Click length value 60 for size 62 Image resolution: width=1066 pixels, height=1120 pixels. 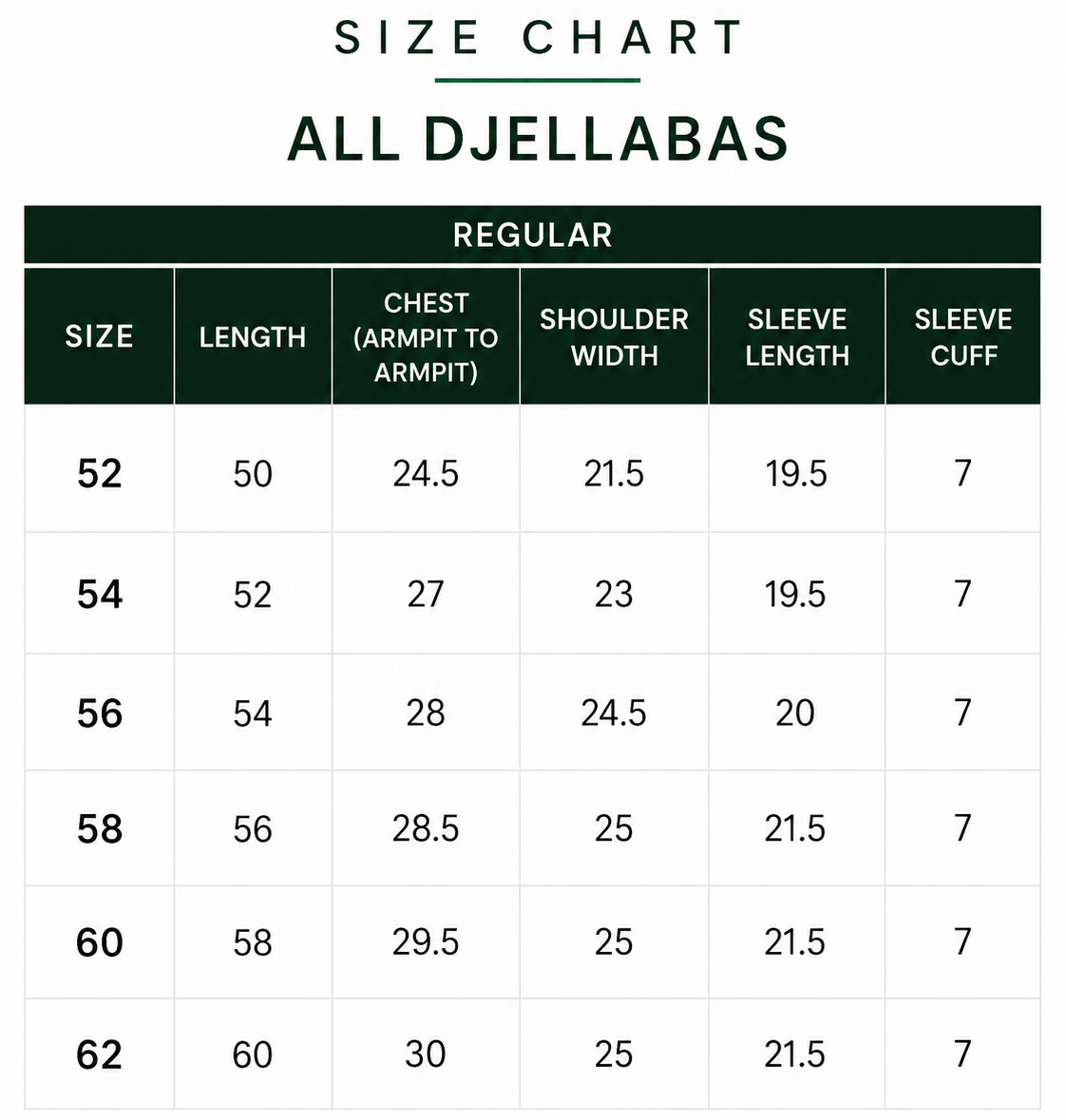click(252, 1055)
